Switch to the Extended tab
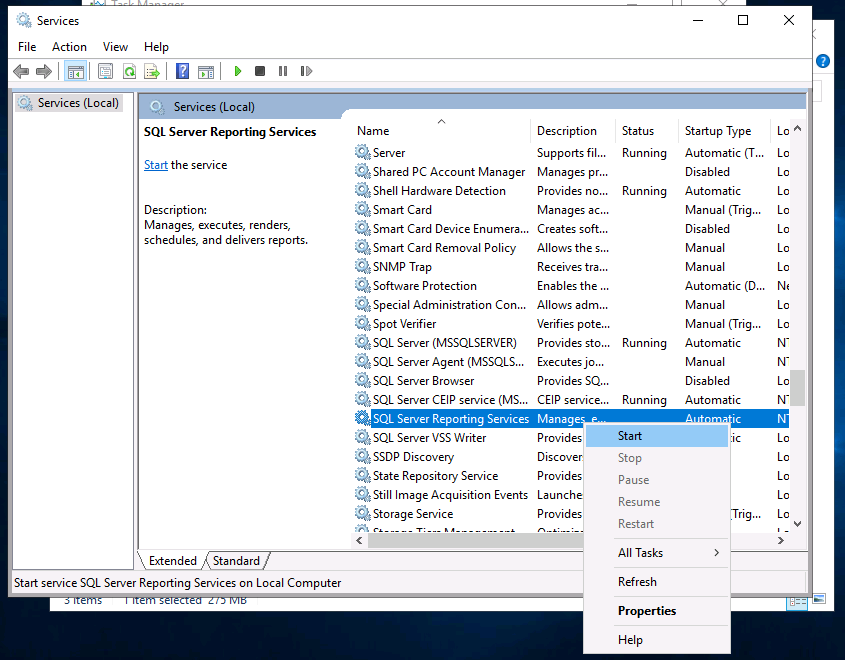This screenshot has width=845, height=660. click(x=172, y=561)
